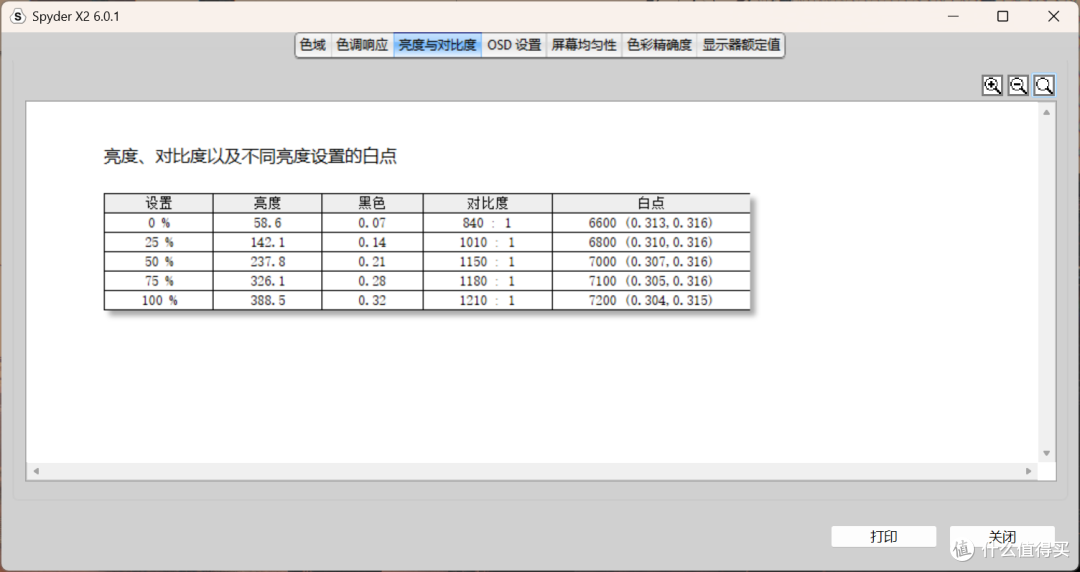Click the 75 % setting cell
The image size is (1080, 572).
click(x=158, y=280)
